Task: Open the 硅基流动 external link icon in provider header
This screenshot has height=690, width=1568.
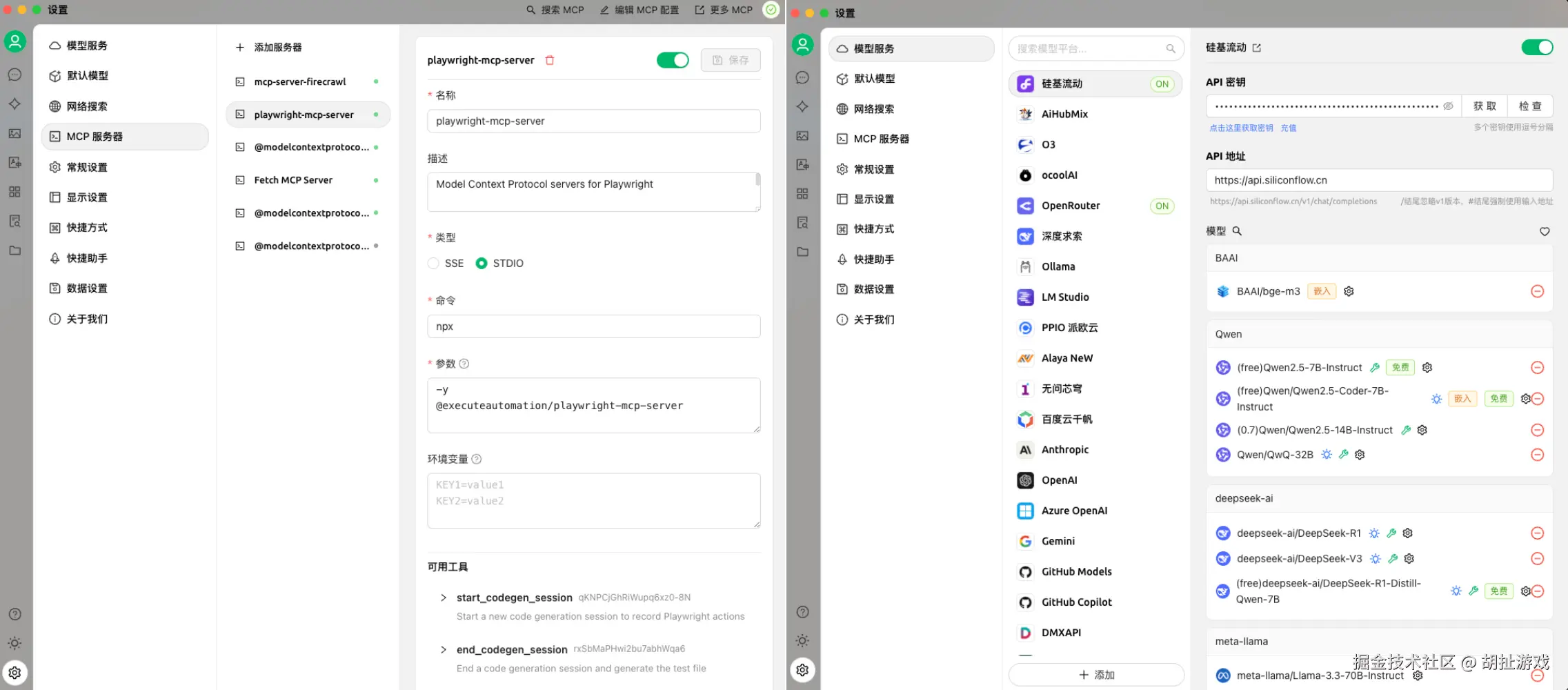Action: click(1257, 48)
